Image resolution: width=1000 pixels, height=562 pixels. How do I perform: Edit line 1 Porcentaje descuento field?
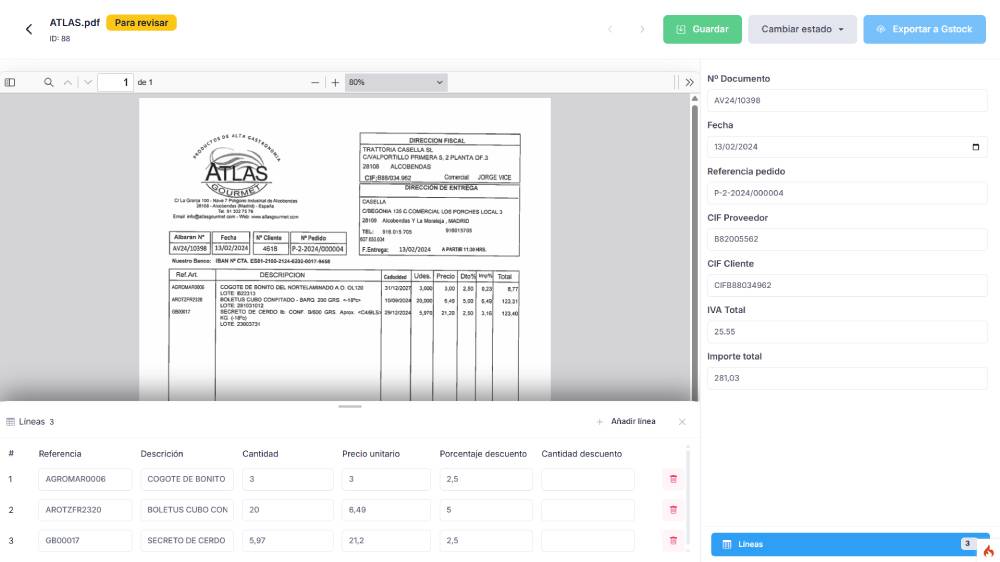click(x=486, y=479)
